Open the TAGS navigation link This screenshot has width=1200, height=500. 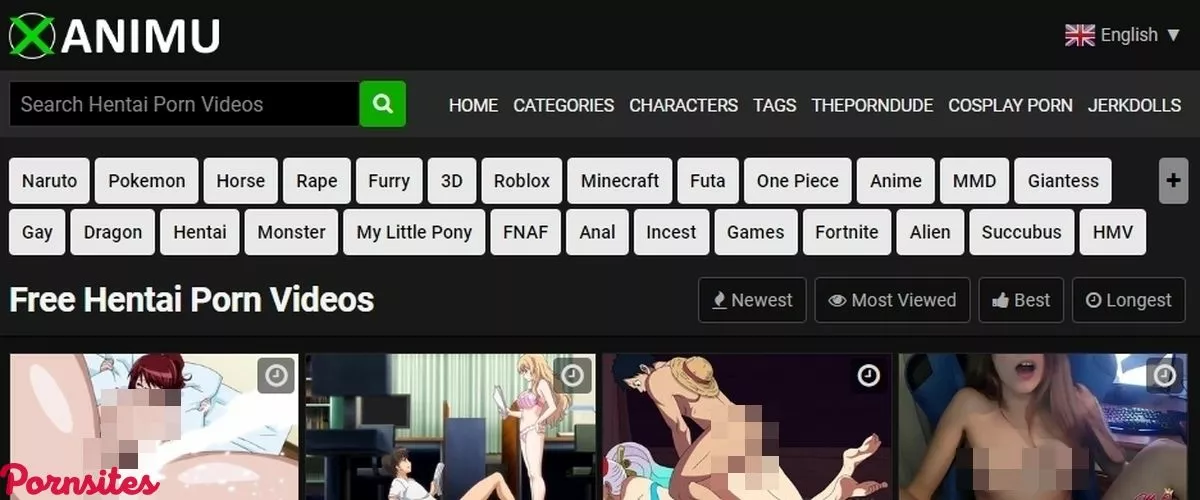tap(775, 105)
